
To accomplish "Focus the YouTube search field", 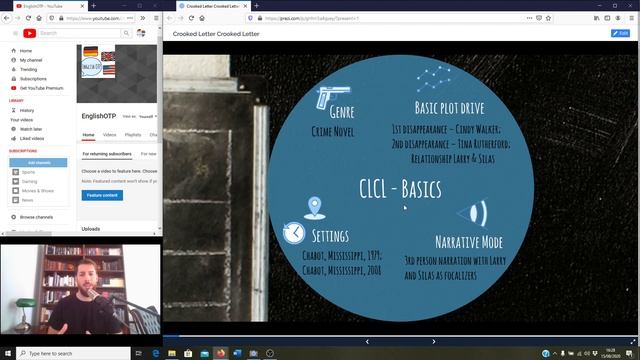I will click(x=80, y=33).
